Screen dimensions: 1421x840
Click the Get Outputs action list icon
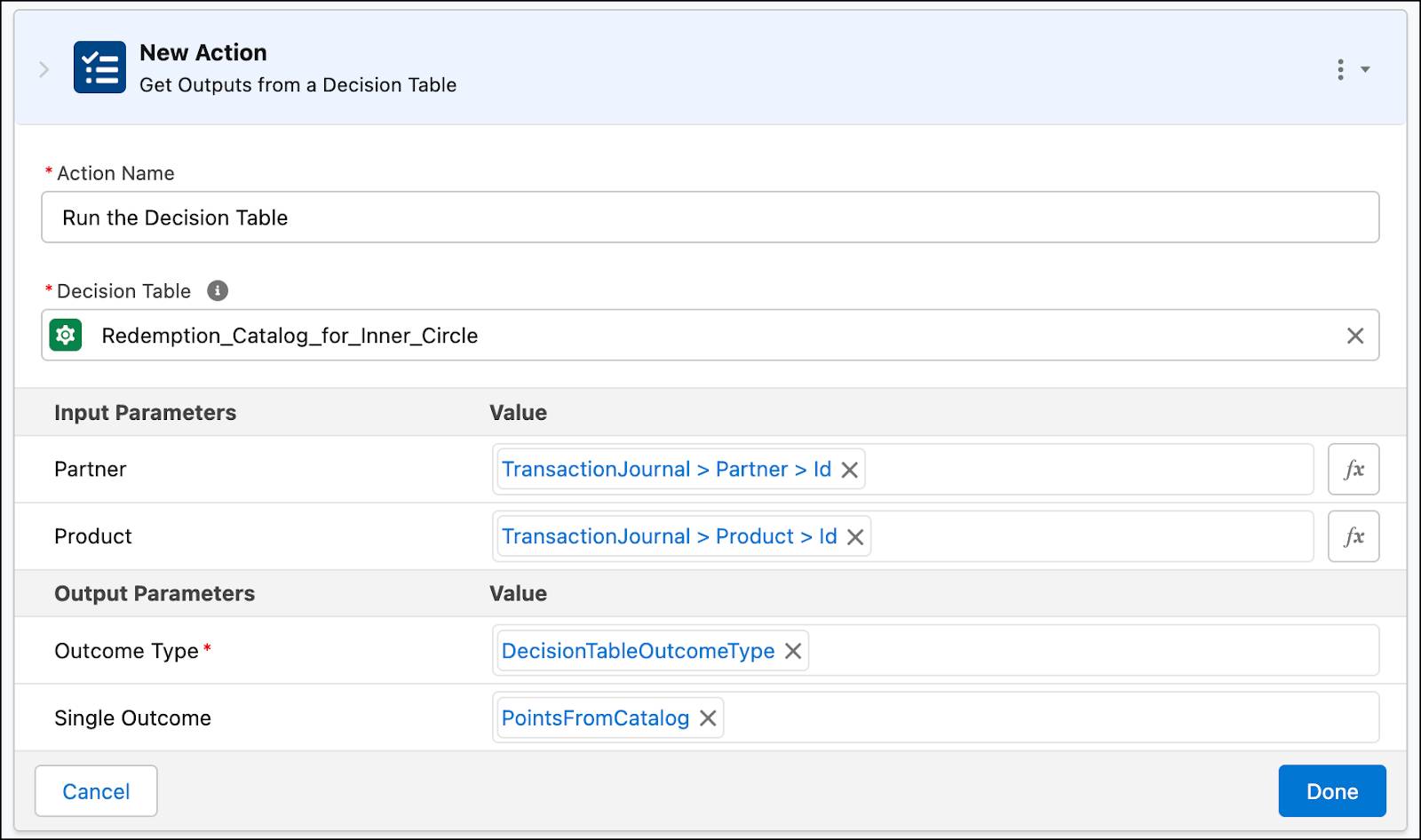(x=99, y=67)
